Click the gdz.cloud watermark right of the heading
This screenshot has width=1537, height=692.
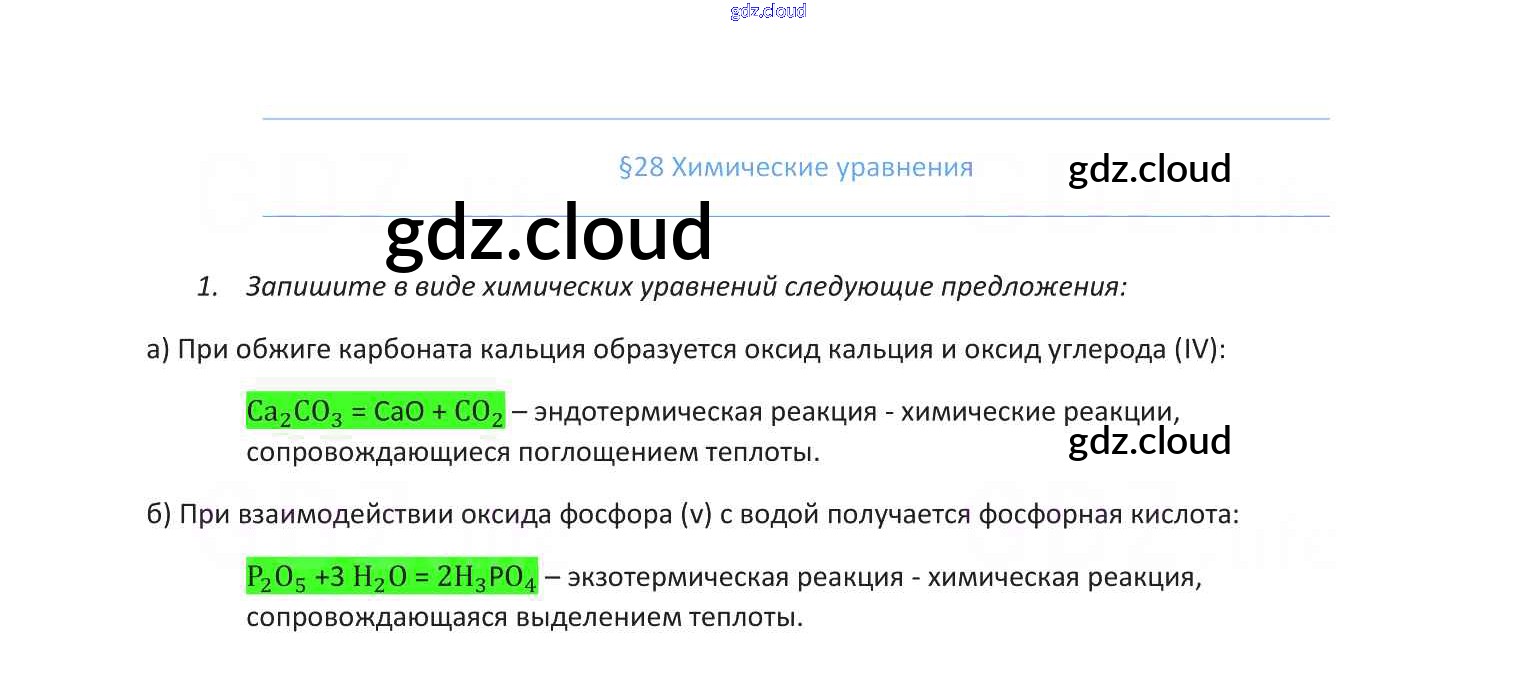click(x=1149, y=169)
